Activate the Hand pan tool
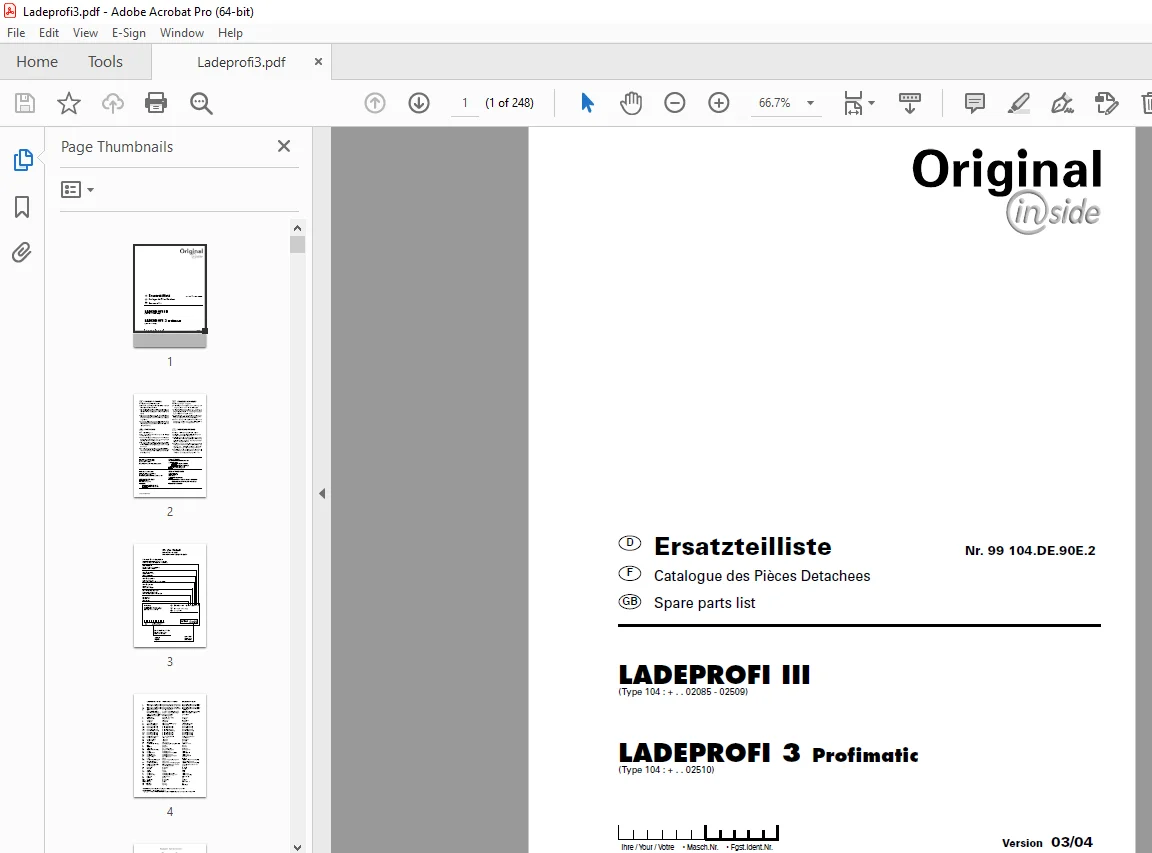Screen dimensions: 1152x853 point(630,103)
